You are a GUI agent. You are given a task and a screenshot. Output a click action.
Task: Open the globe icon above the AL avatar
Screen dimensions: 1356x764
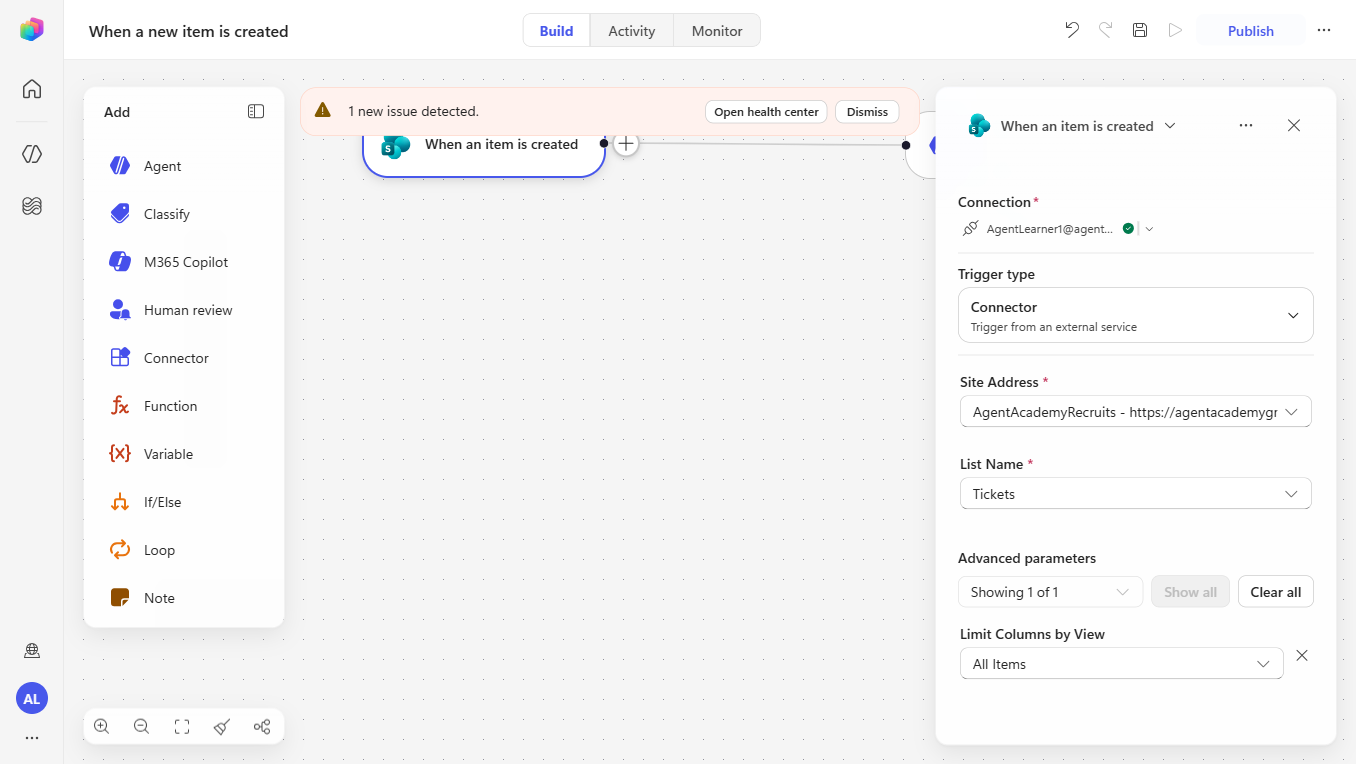(x=32, y=651)
